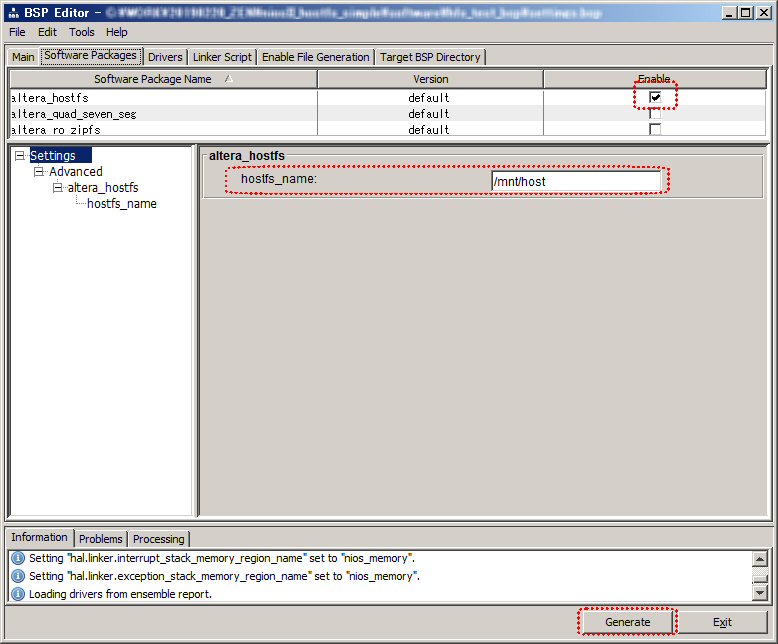Collapse the Advanced tree node
This screenshot has height=644, width=778.
point(39,172)
